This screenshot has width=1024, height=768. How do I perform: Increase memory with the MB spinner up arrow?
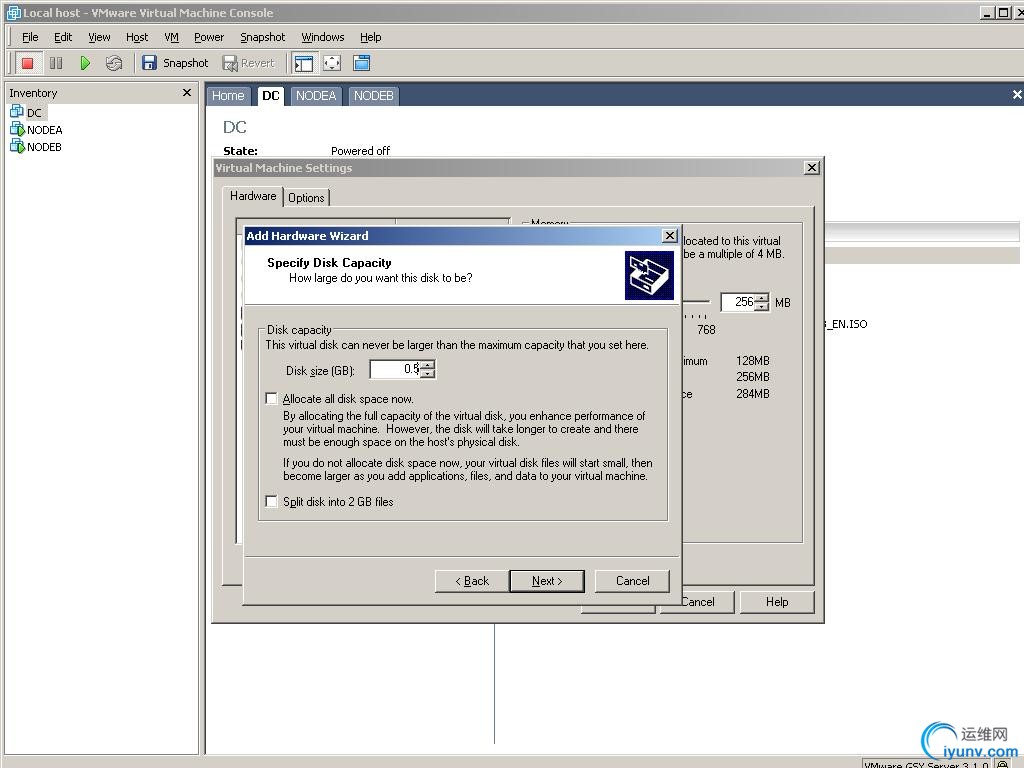pos(761,298)
